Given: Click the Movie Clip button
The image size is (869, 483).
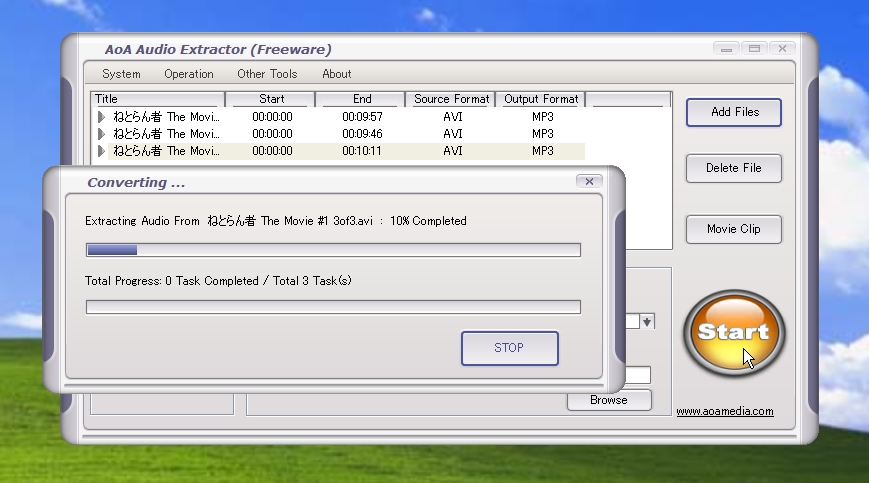Looking at the screenshot, I should point(734,229).
